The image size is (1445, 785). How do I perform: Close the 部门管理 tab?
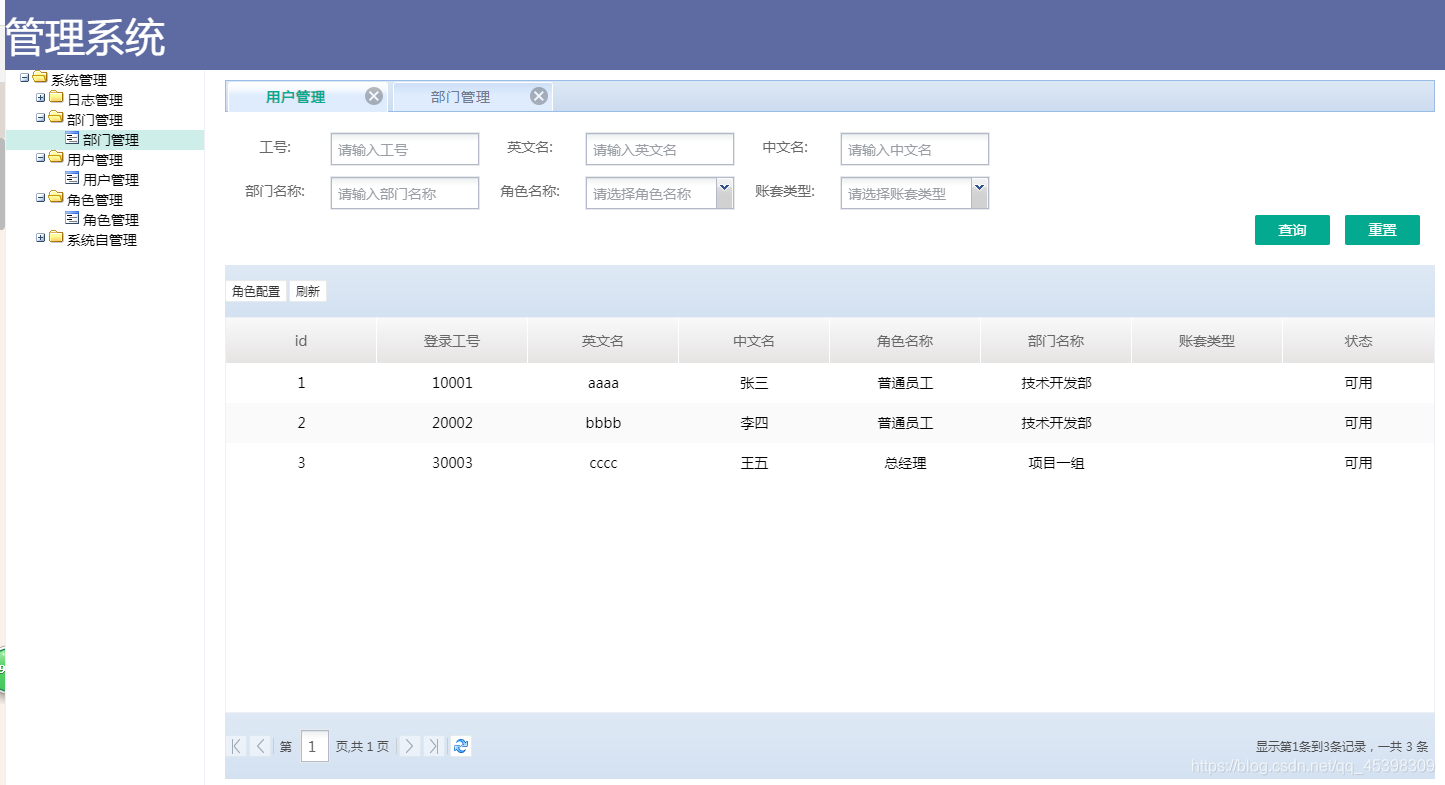539,96
